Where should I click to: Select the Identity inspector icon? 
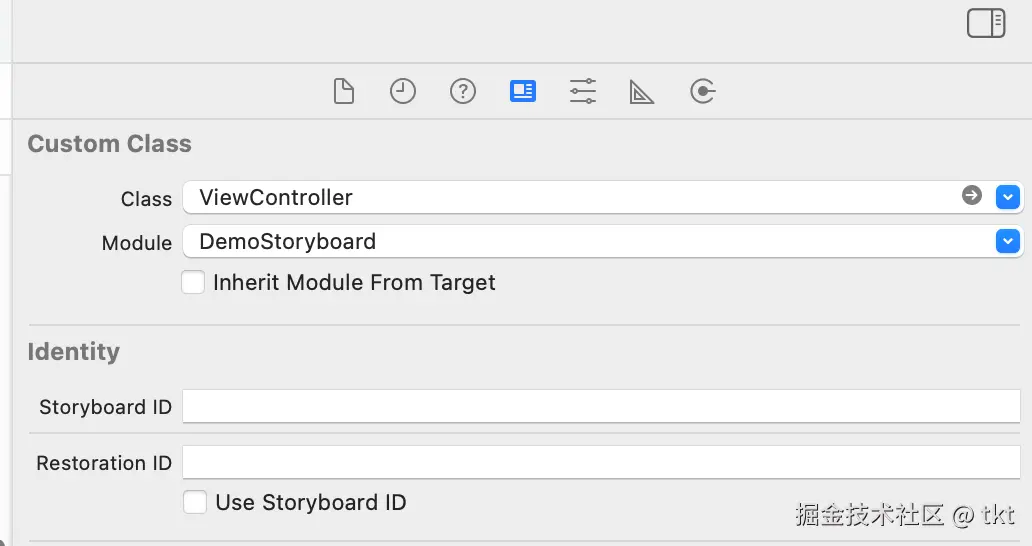[522, 92]
